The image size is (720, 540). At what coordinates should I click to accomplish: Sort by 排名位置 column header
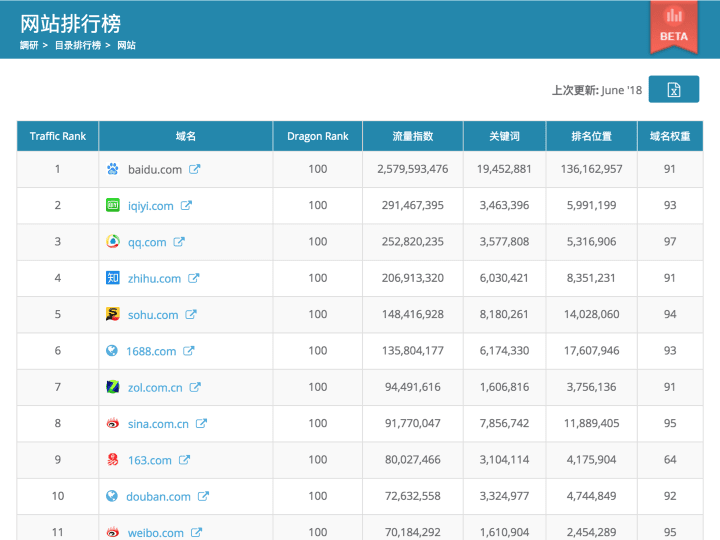tap(591, 136)
